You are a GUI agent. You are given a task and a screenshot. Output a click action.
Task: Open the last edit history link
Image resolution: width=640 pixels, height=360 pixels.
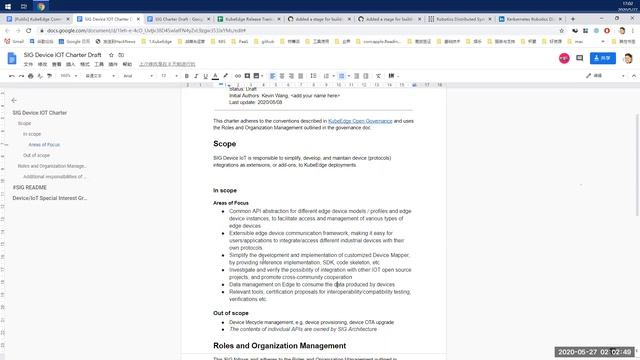click(x=167, y=64)
